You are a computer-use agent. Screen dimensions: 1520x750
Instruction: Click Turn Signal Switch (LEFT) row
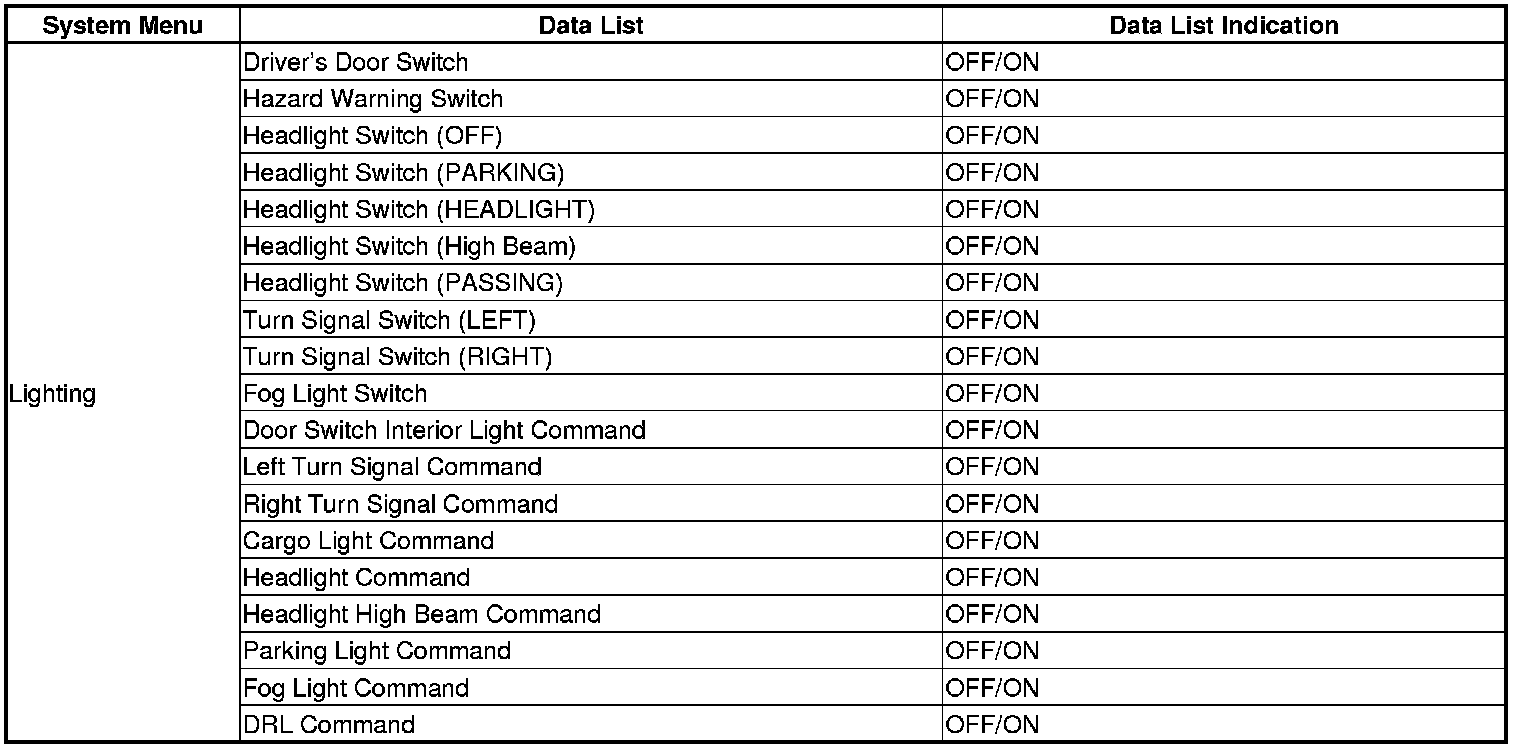coord(390,320)
